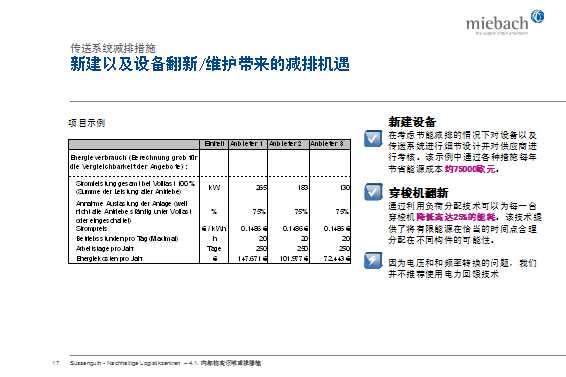Click the highlighted 约75000欧元 text
The image size is (566, 377).
click(x=471, y=169)
